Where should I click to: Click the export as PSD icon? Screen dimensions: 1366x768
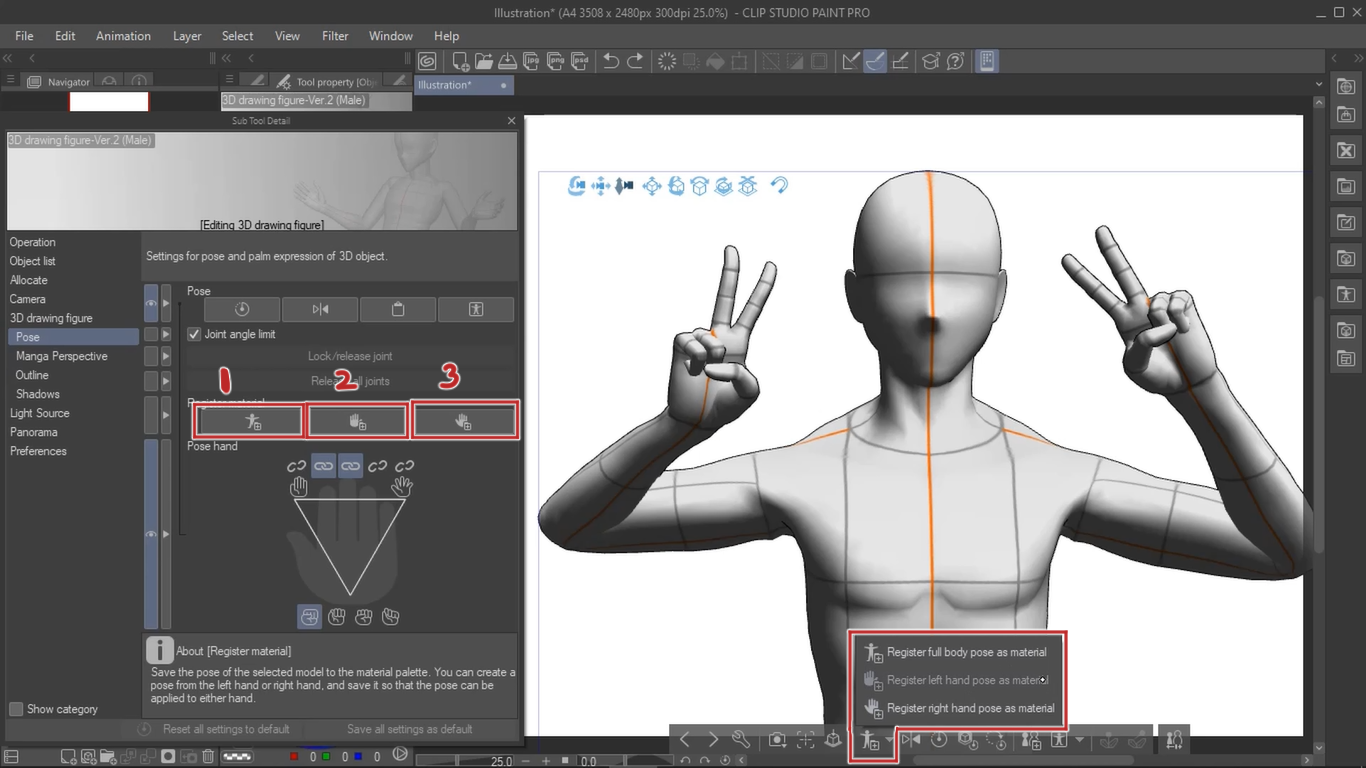coord(579,62)
